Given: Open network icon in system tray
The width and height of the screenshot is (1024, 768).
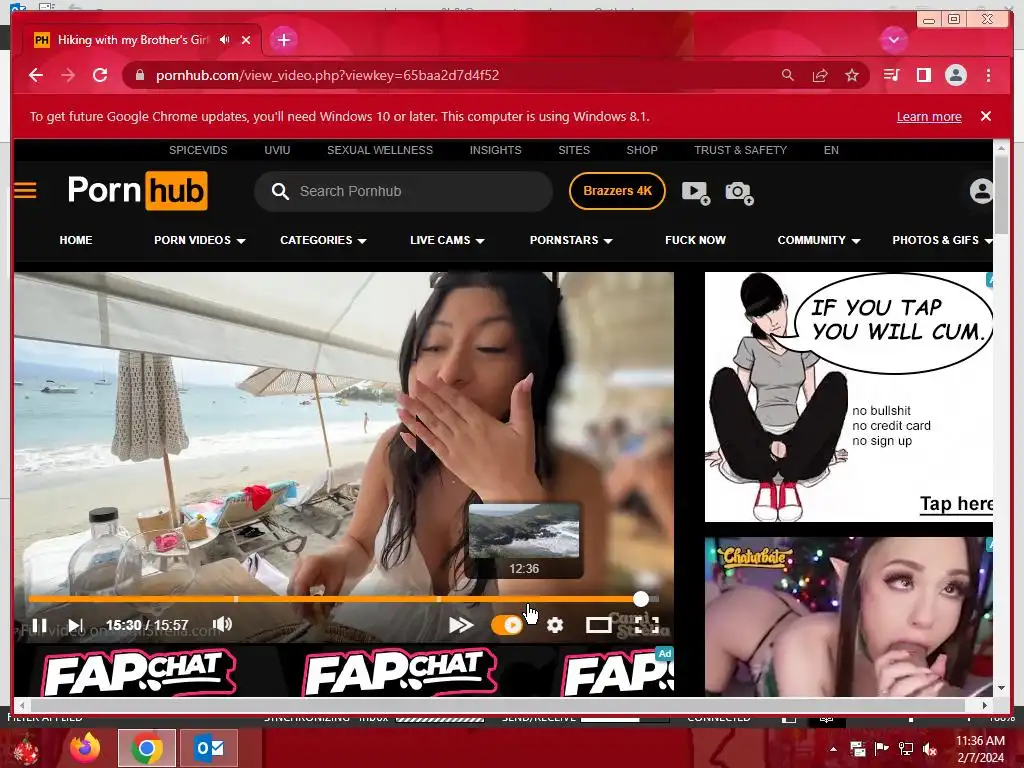Looking at the screenshot, I should 906,749.
